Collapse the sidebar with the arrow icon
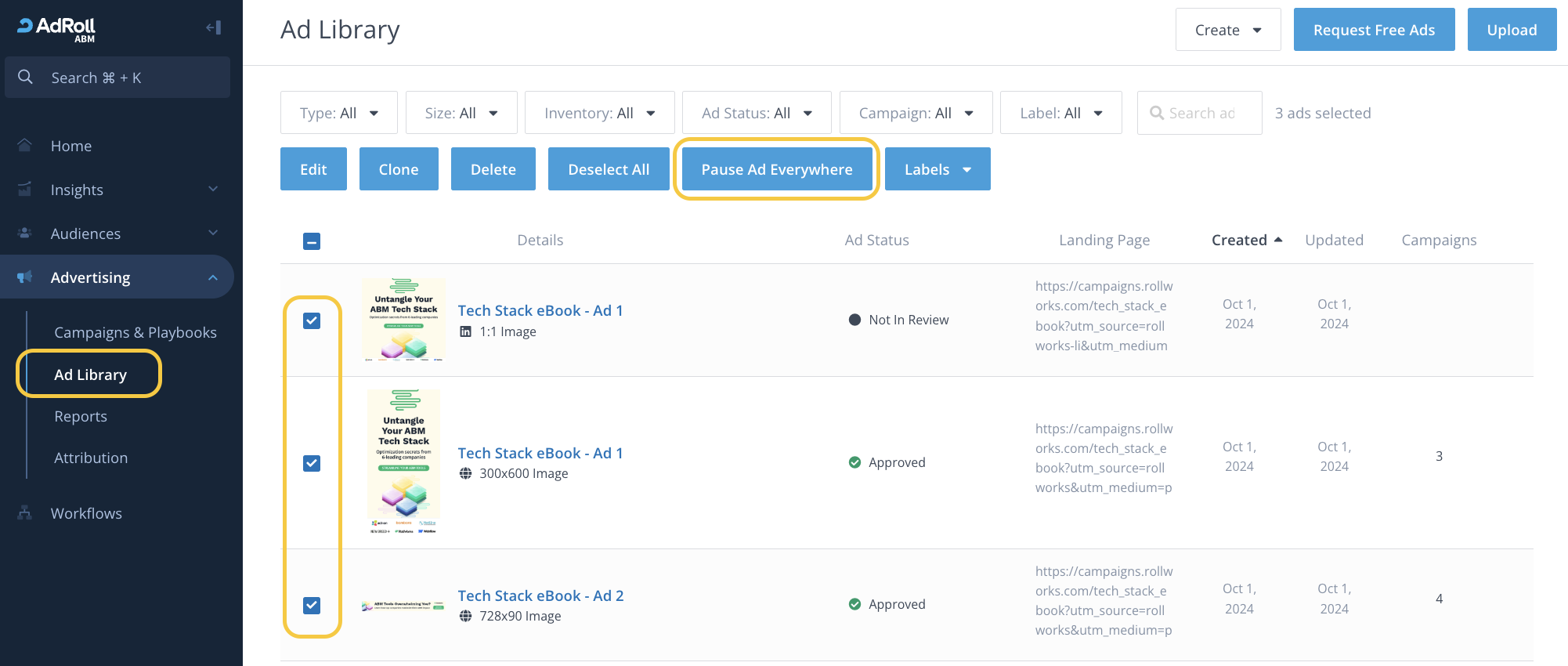This screenshot has width=1568, height=666. point(213,28)
